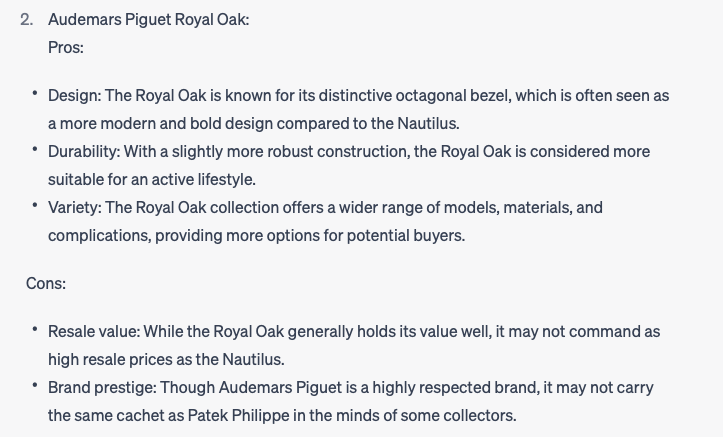The height and width of the screenshot is (437, 723).
Task: Click the 'Resale value:' bullet label
Action: pyautogui.click(x=94, y=331)
